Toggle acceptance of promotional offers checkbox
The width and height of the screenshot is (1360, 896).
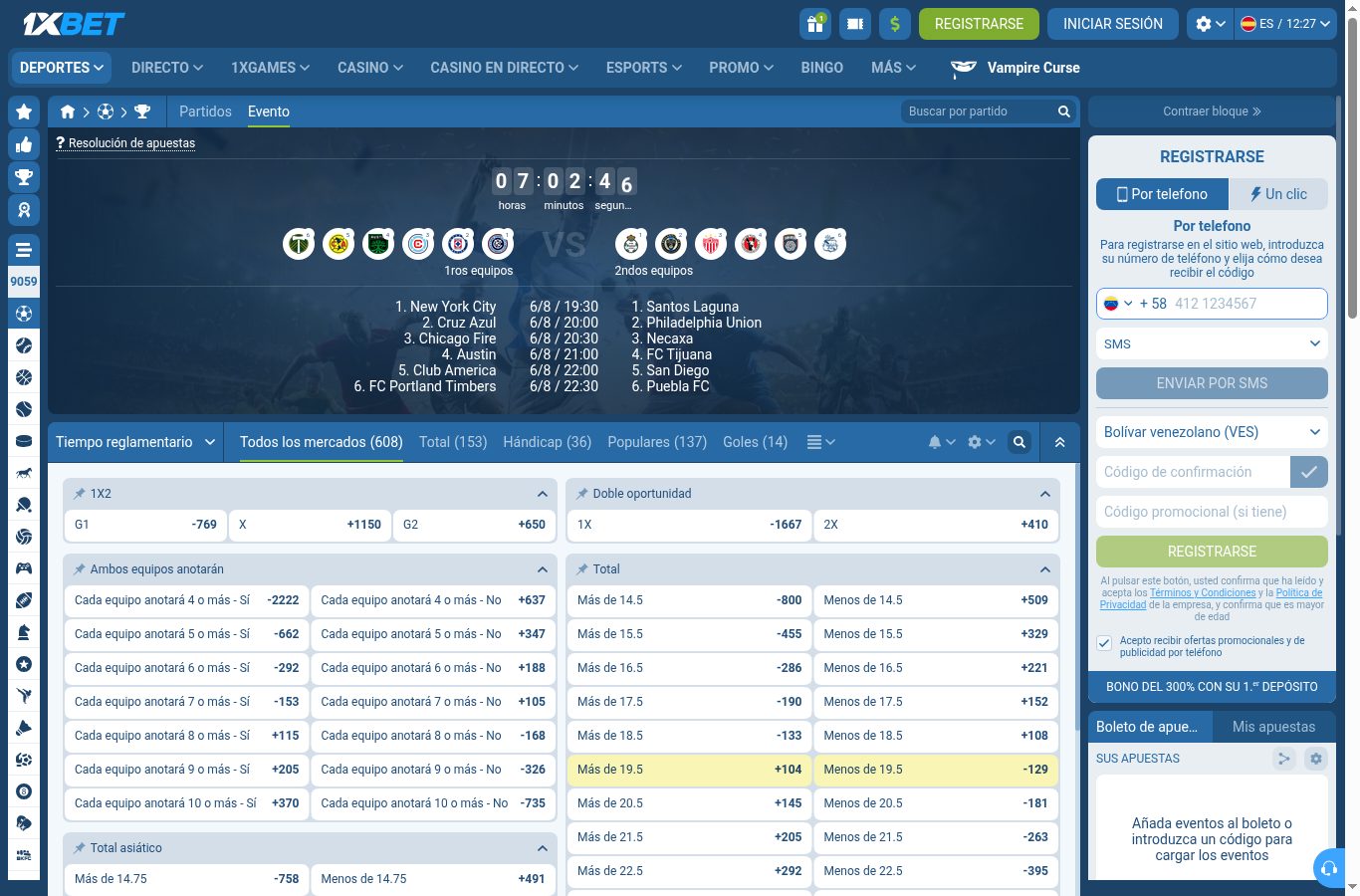coord(1104,642)
